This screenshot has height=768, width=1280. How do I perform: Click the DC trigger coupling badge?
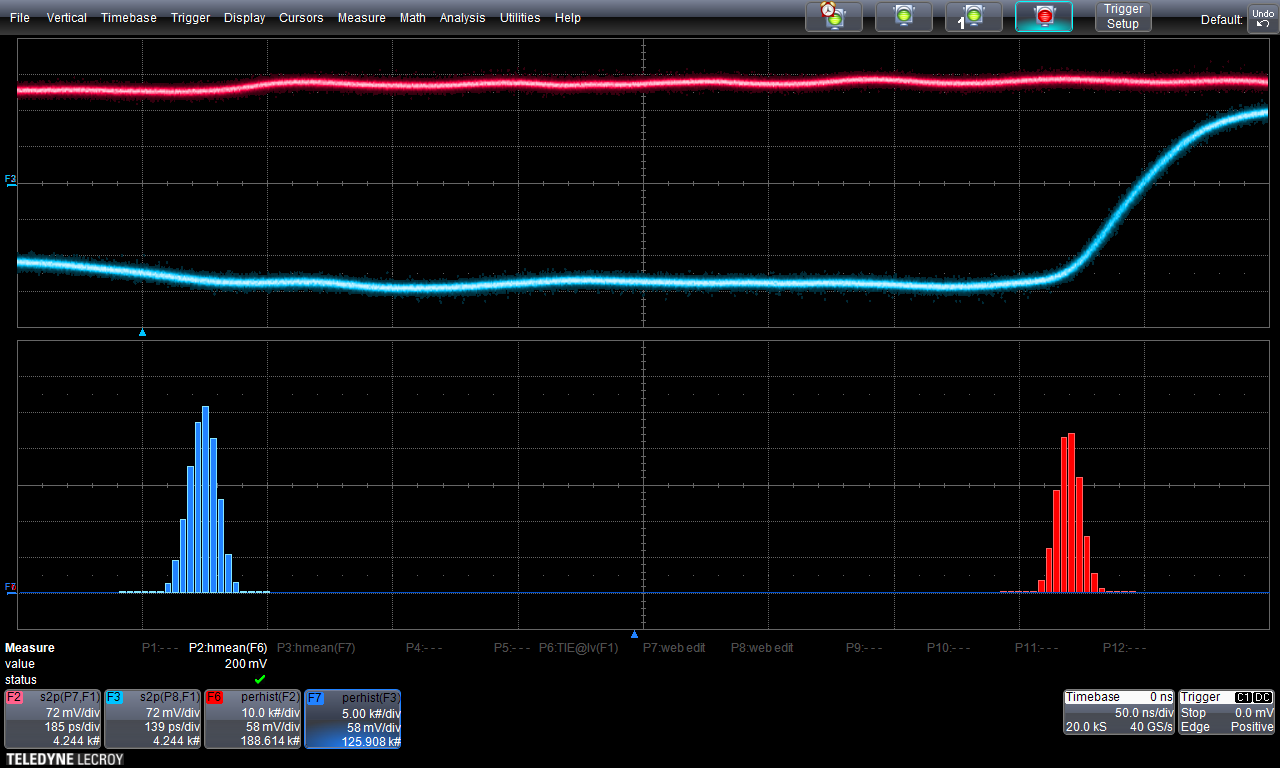[x=1264, y=697]
